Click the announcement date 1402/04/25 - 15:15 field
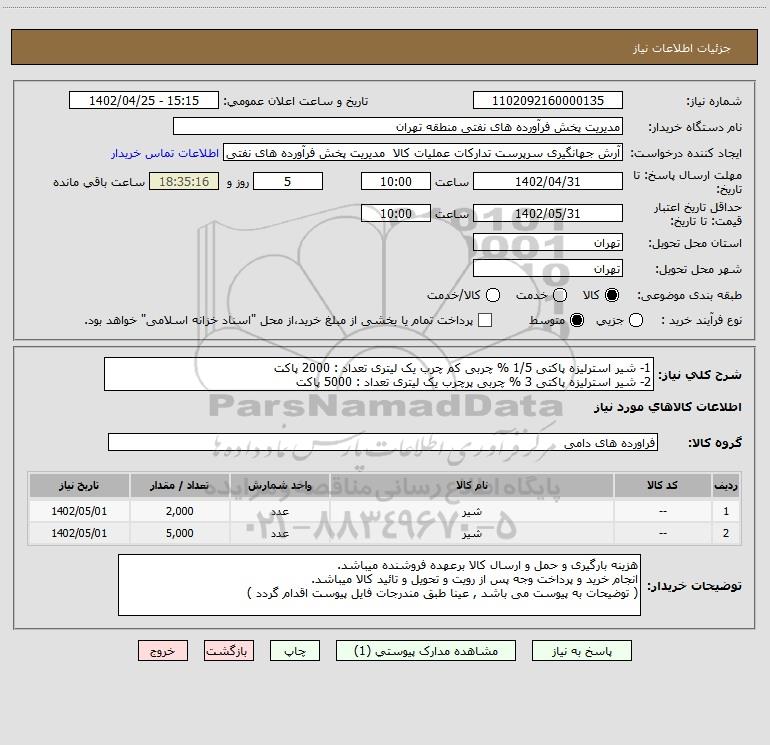This screenshot has height=745, width=770. [x=144, y=100]
